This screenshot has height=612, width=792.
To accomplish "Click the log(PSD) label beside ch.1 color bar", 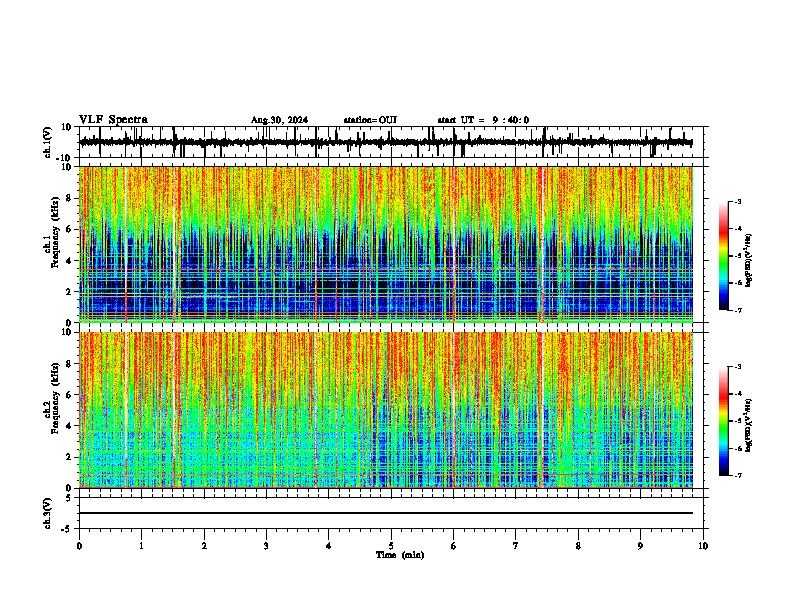I will (749, 261).
